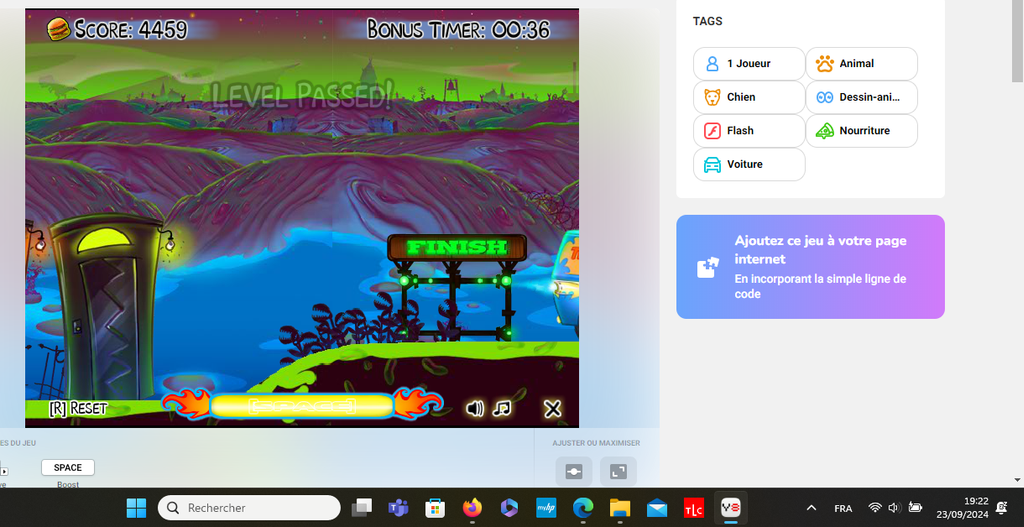Mute the game sound effects speaker

coord(475,408)
